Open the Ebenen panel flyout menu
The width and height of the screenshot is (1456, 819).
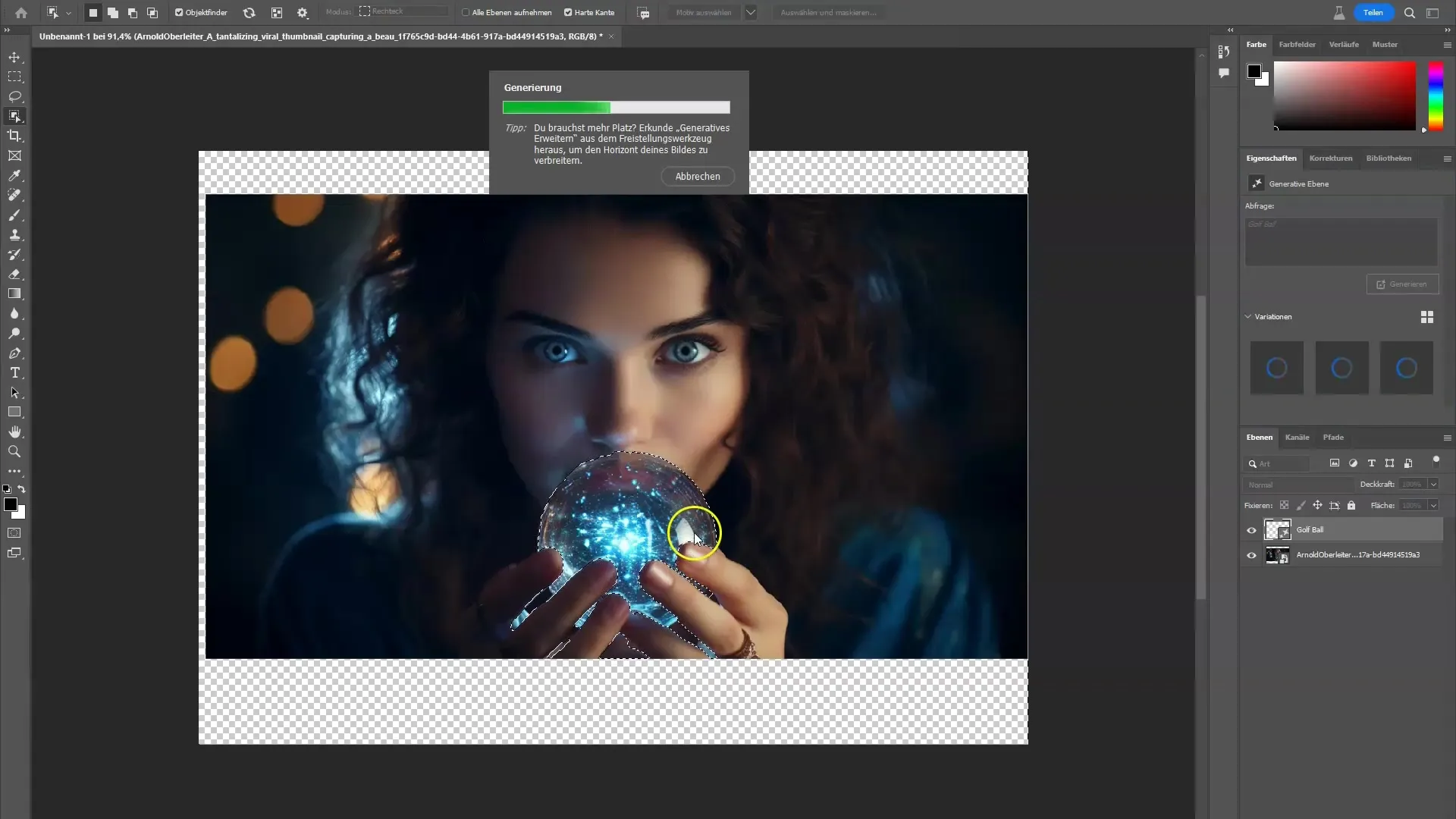click(x=1447, y=438)
